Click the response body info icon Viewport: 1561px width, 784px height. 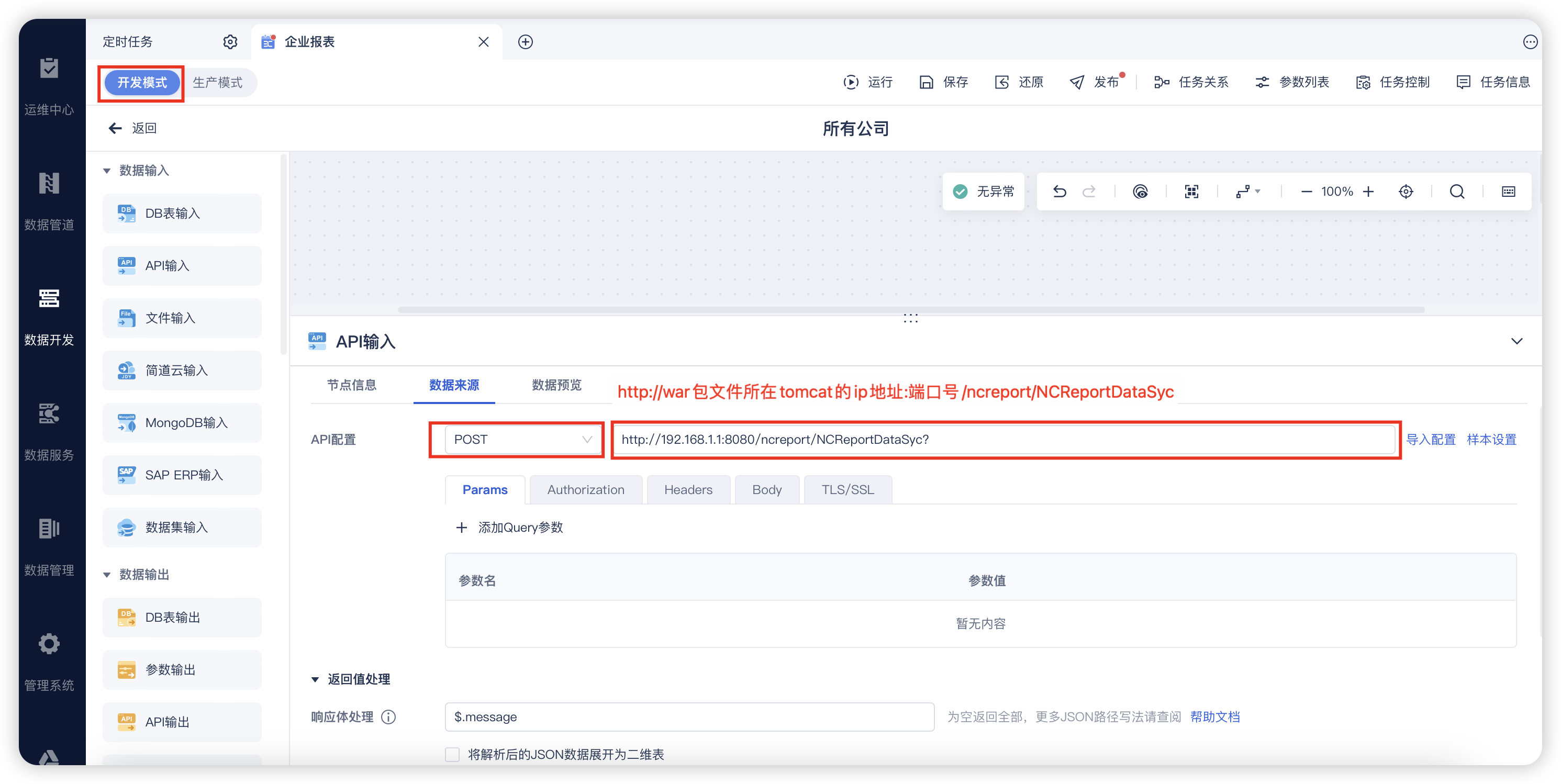coord(388,717)
